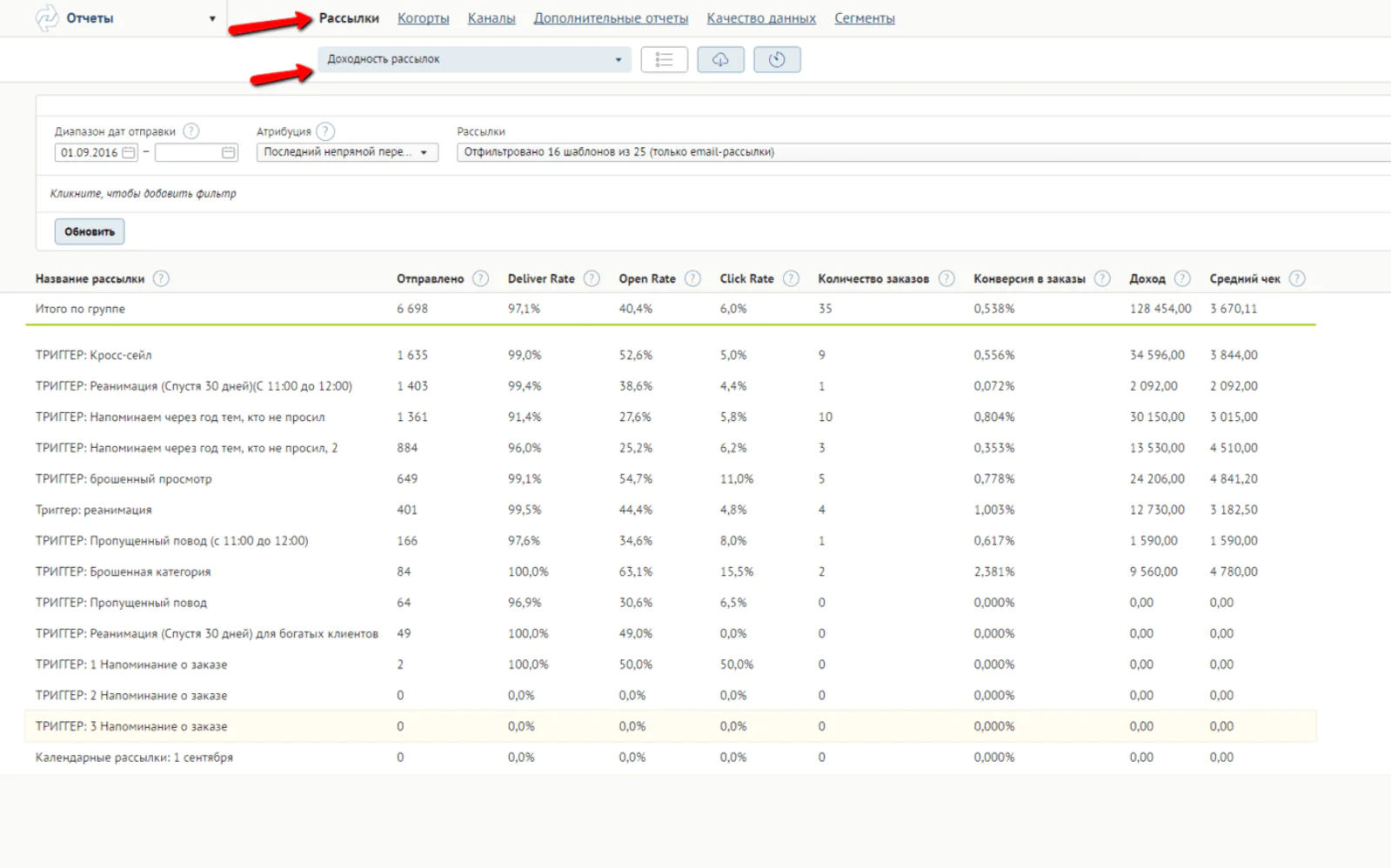Show help for Отправлено column
The image size is (1391, 868).
point(480,278)
